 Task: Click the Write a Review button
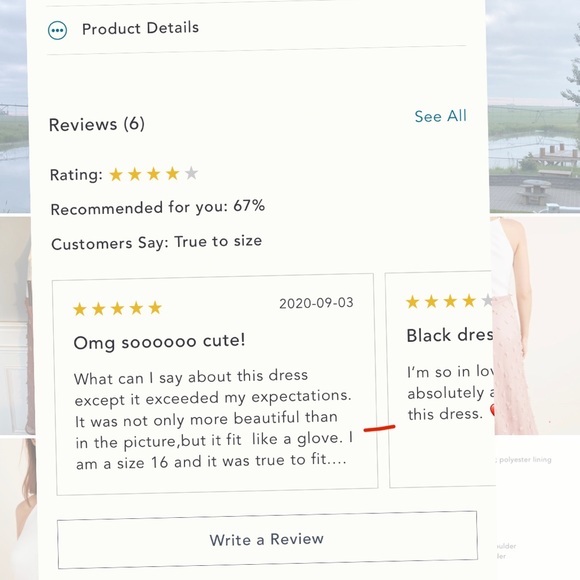(x=267, y=540)
